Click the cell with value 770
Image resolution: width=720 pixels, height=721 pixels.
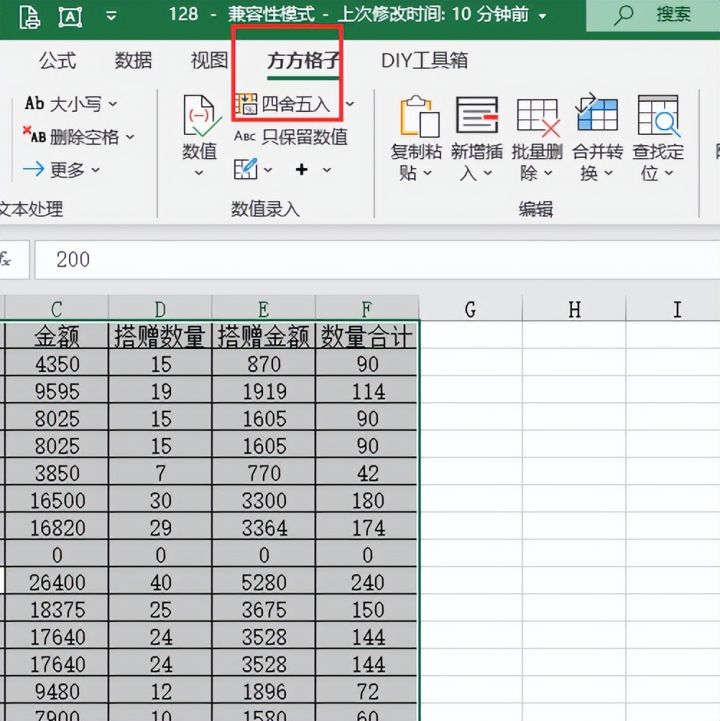click(x=263, y=473)
